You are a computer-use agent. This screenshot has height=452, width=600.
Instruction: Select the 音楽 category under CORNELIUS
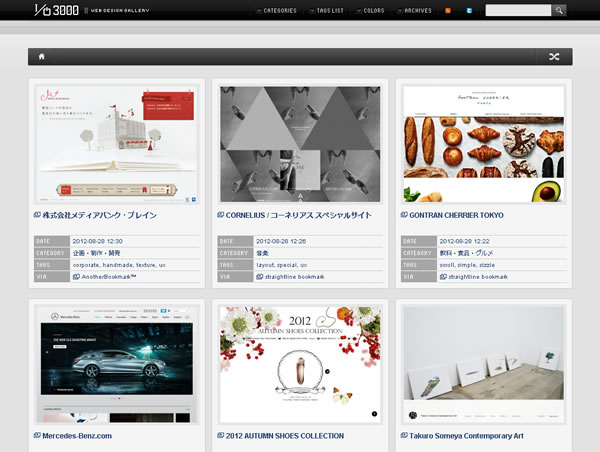pos(262,253)
